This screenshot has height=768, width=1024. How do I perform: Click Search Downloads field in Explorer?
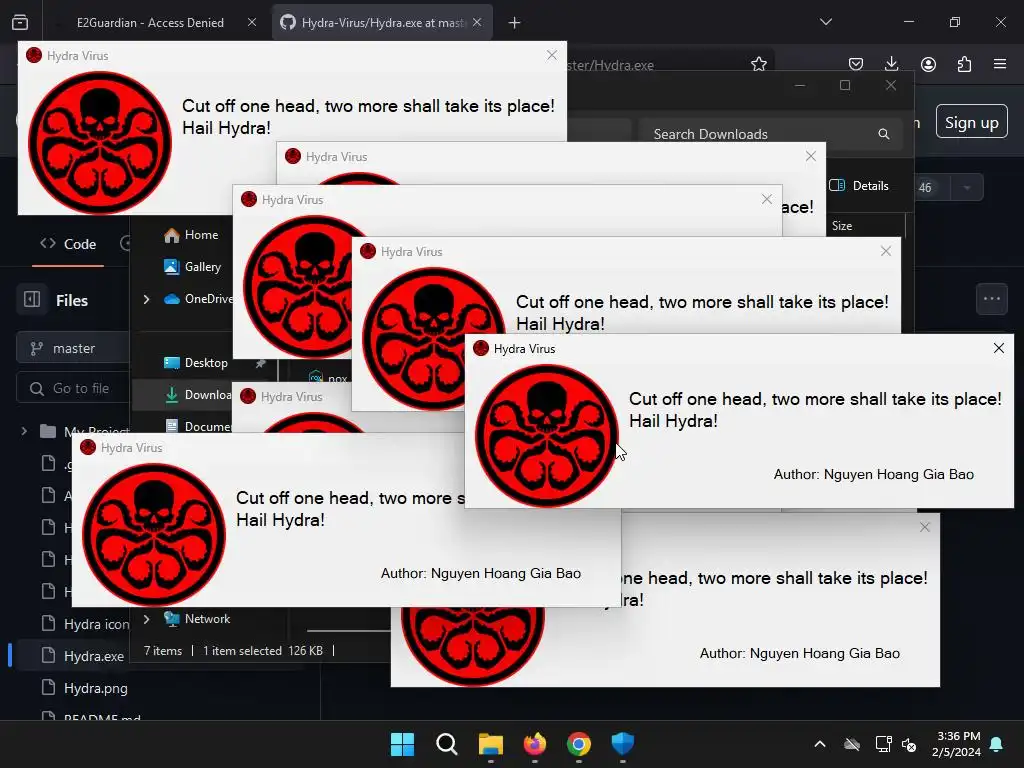pyautogui.click(x=771, y=134)
